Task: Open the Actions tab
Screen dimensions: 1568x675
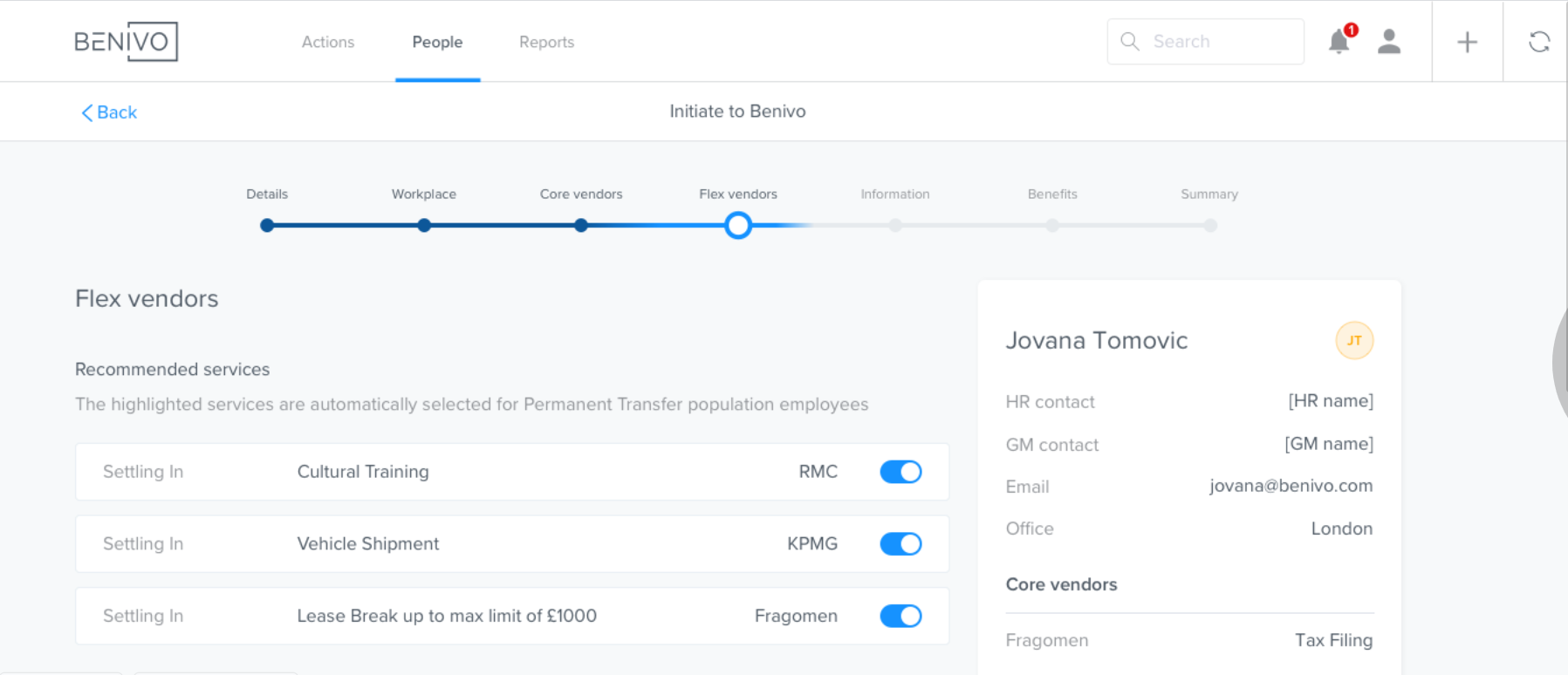Action: 328,42
